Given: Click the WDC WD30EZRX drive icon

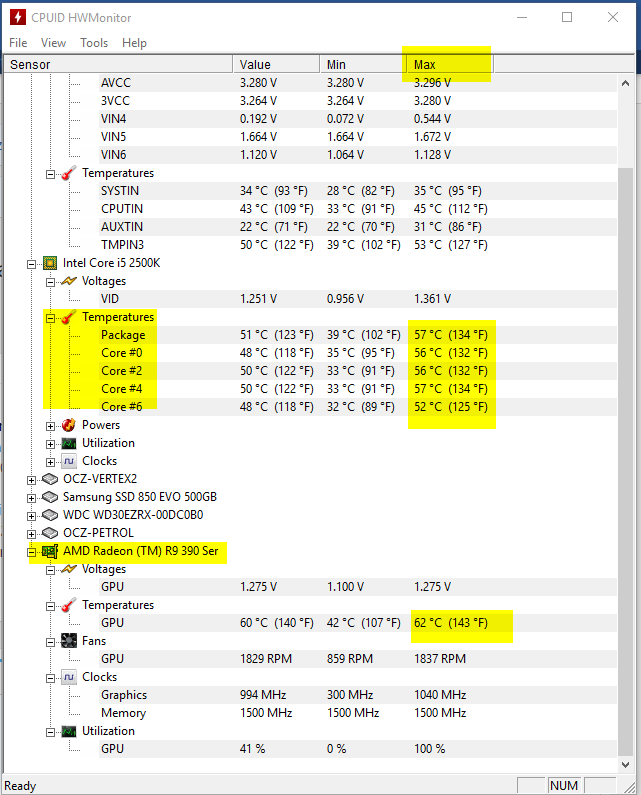Looking at the screenshot, I should (50, 515).
